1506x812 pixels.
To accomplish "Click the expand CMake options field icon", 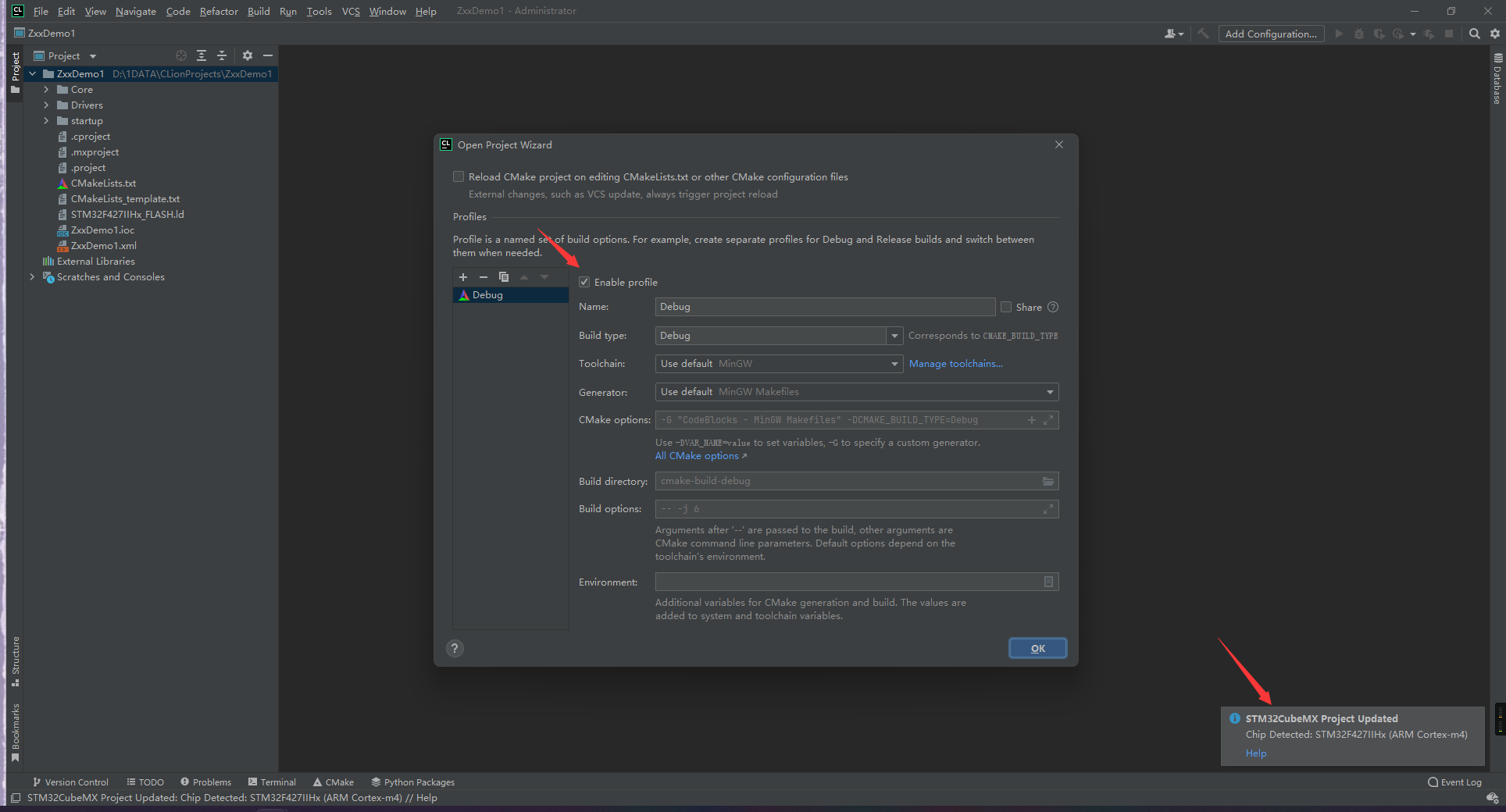I will coord(1048,420).
